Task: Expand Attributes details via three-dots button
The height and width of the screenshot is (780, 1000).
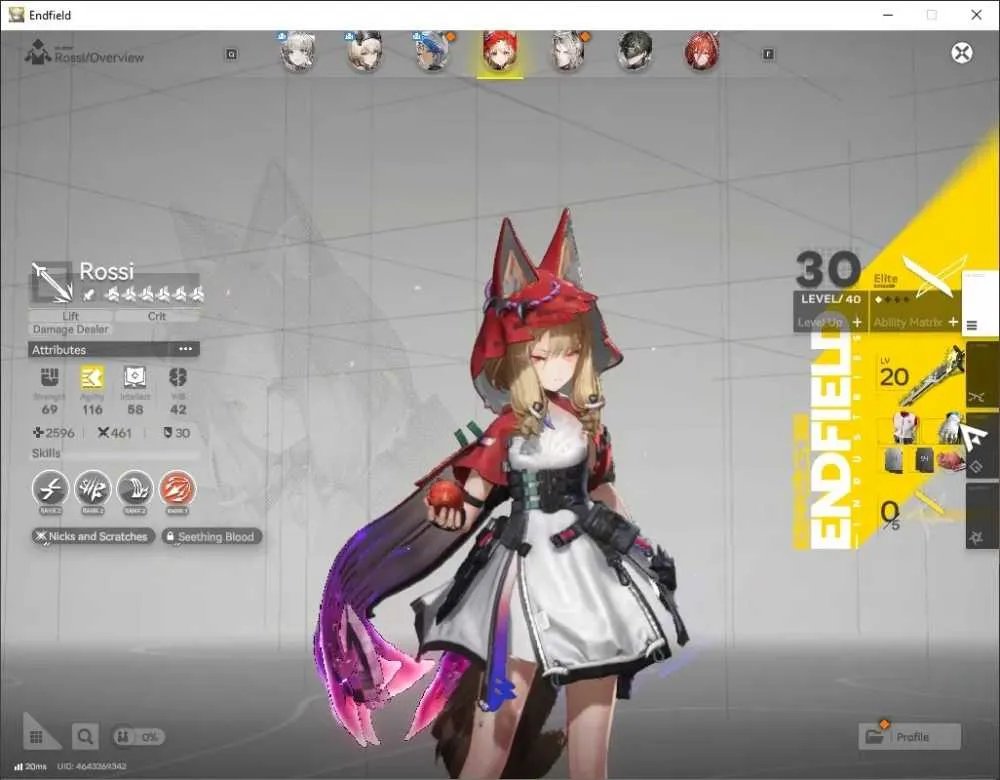Action: [x=186, y=349]
